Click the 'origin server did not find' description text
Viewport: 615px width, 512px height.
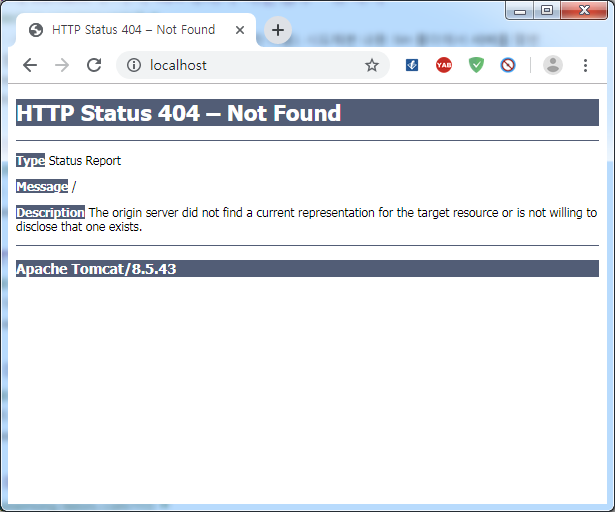click(x=306, y=219)
